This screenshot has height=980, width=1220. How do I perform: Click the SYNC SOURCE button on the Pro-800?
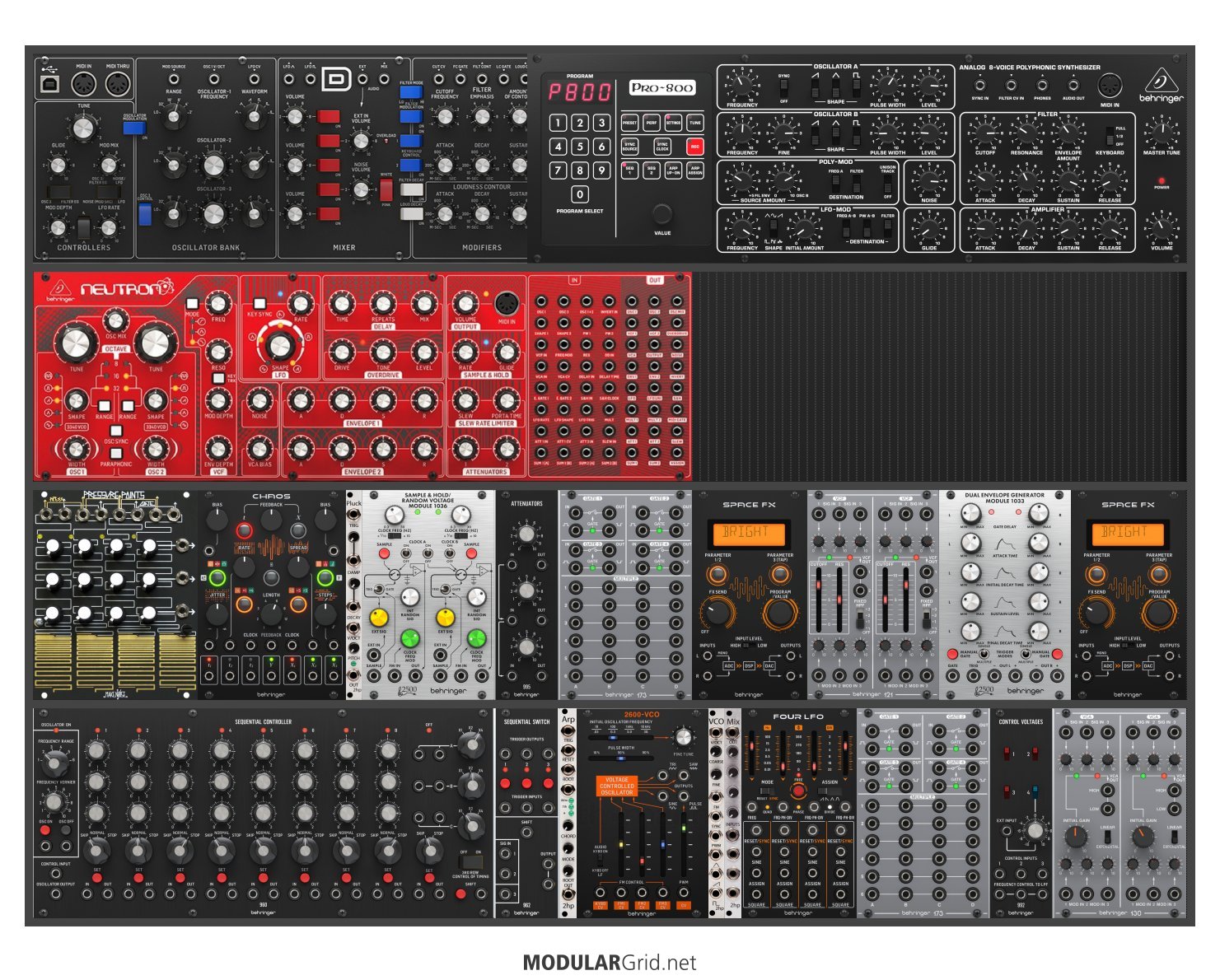629,147
